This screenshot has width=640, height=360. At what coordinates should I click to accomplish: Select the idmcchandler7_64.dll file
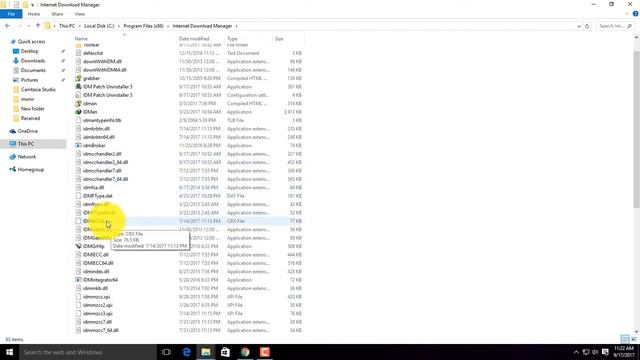105,179
